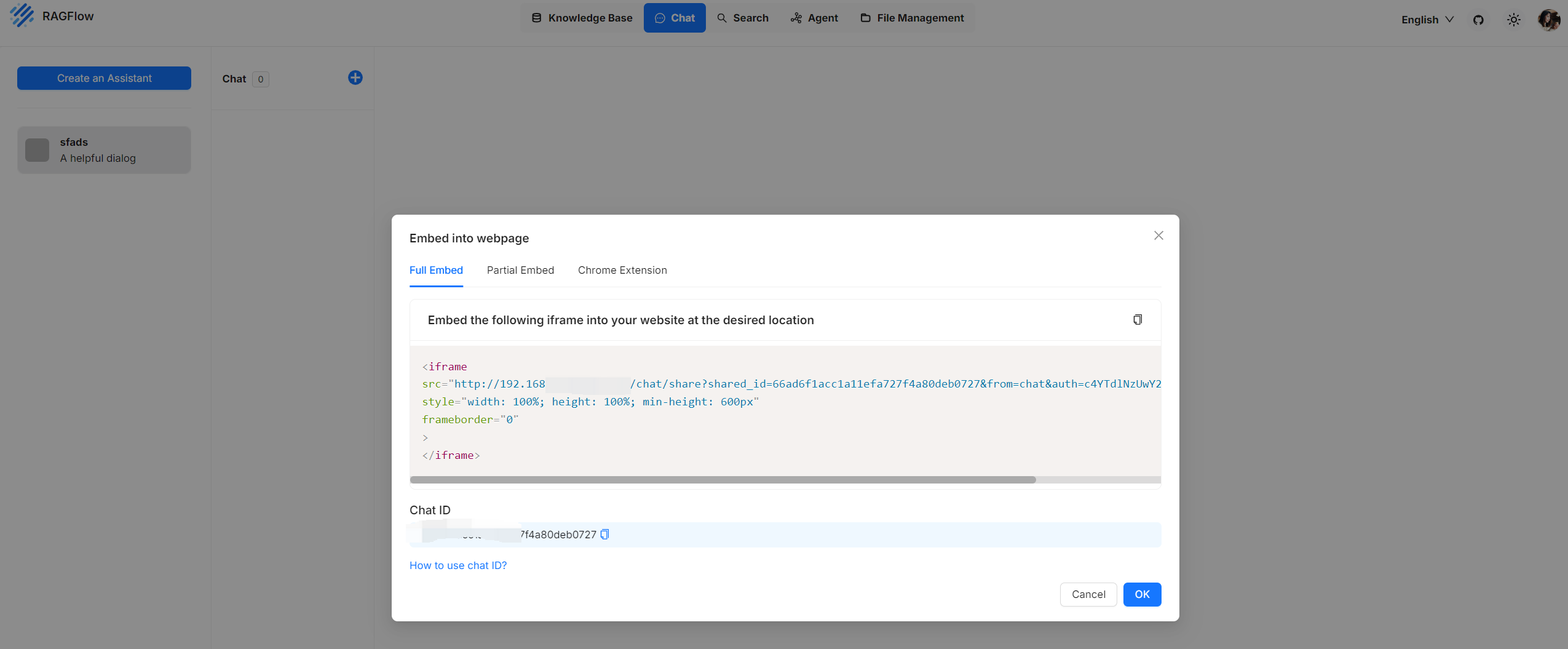The height and width of the screenshot is (649, 1568).
Task: Go to the Agent tab
Action: 814,18
